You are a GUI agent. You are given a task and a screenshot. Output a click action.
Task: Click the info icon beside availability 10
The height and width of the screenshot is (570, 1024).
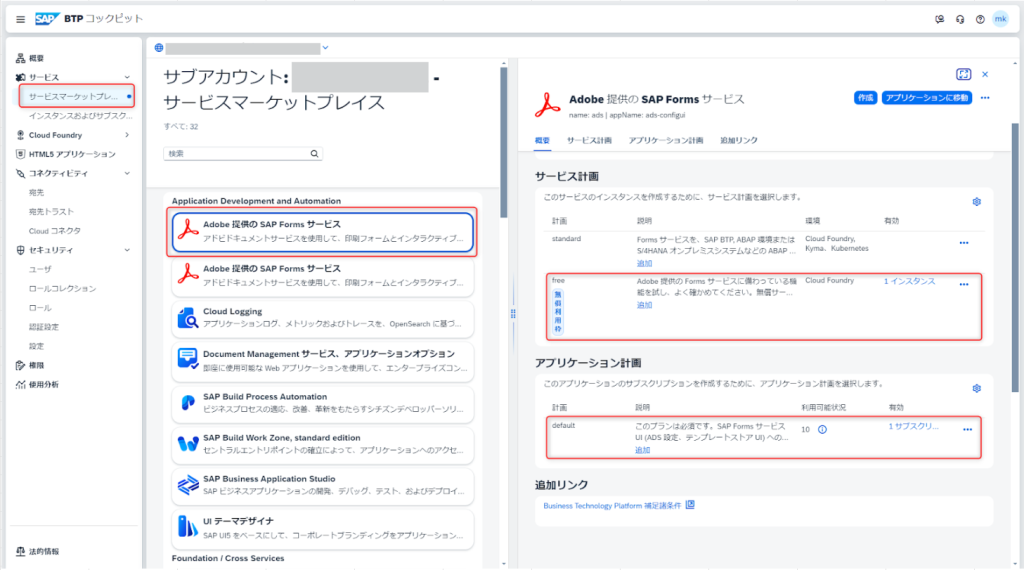click(822, 429)
